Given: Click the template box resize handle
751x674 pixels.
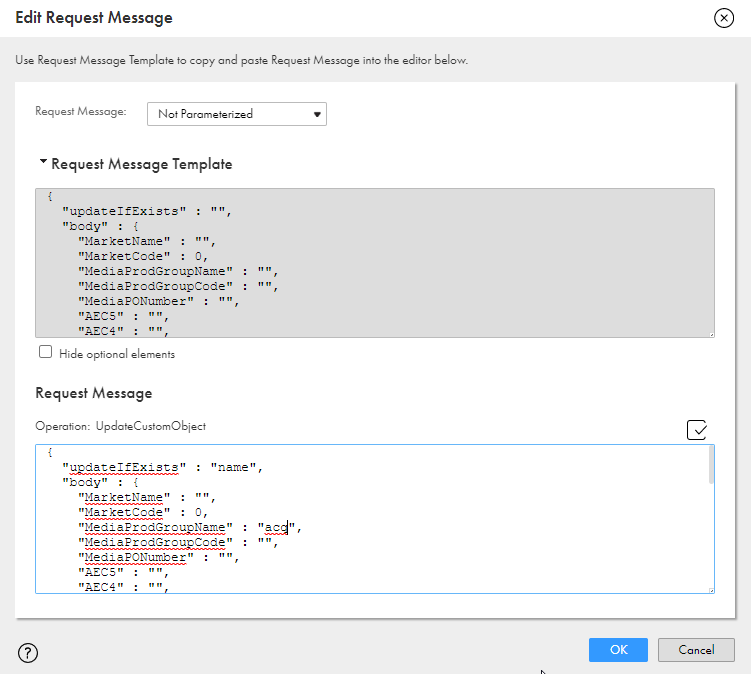Looking at the screenshot, I should click(712, 335).
